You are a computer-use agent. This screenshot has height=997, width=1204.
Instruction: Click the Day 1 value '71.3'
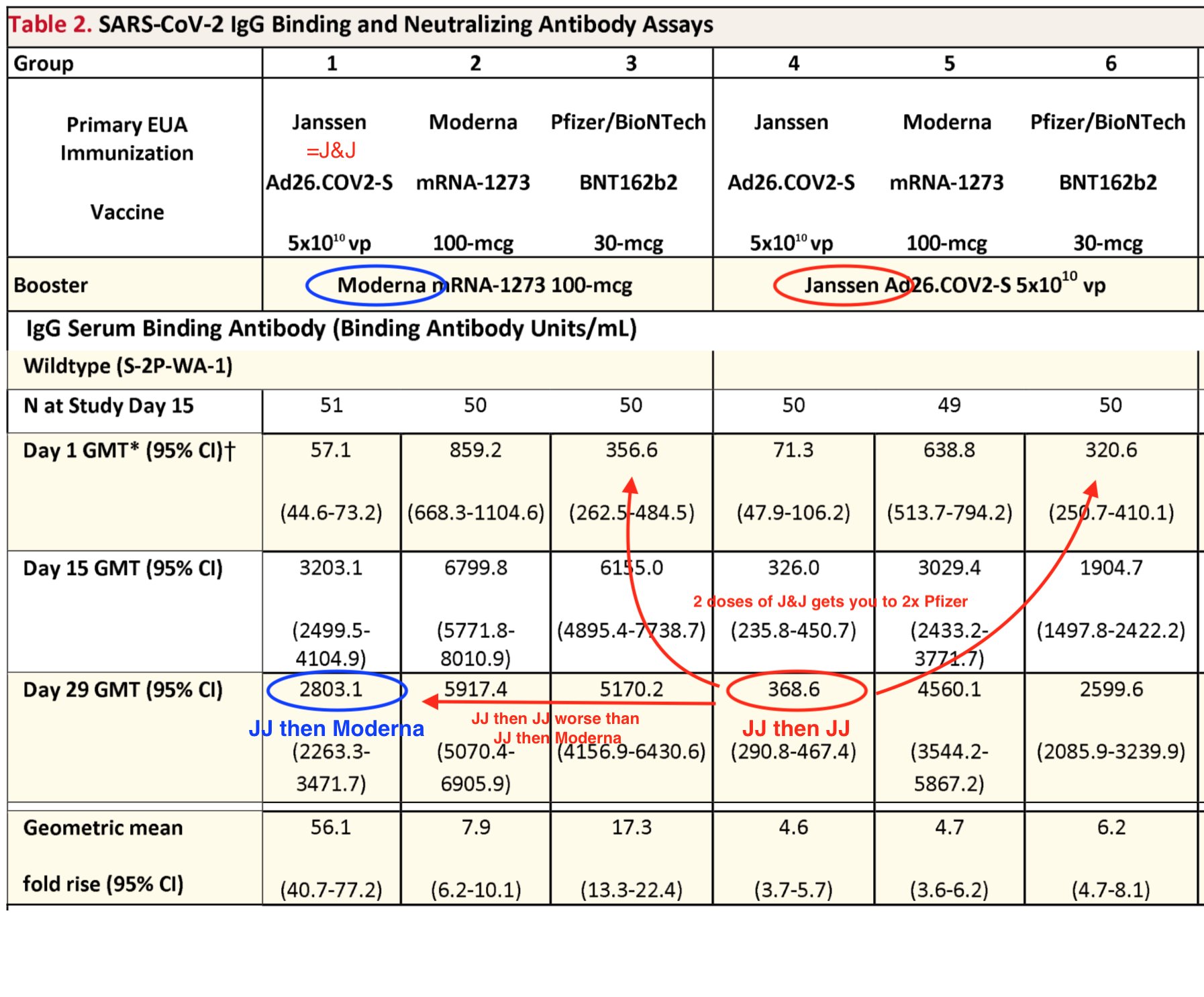click(x=793, y=450)
